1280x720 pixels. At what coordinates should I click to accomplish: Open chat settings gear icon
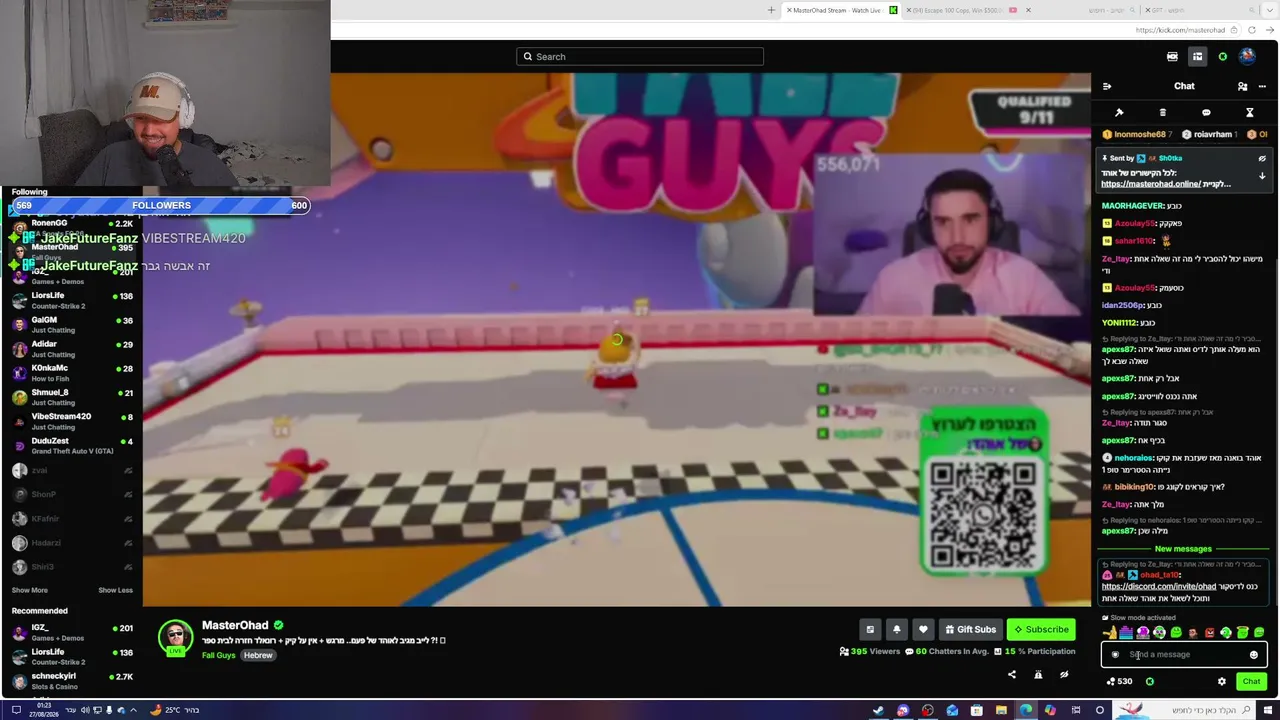click(x=1221, y=682)
